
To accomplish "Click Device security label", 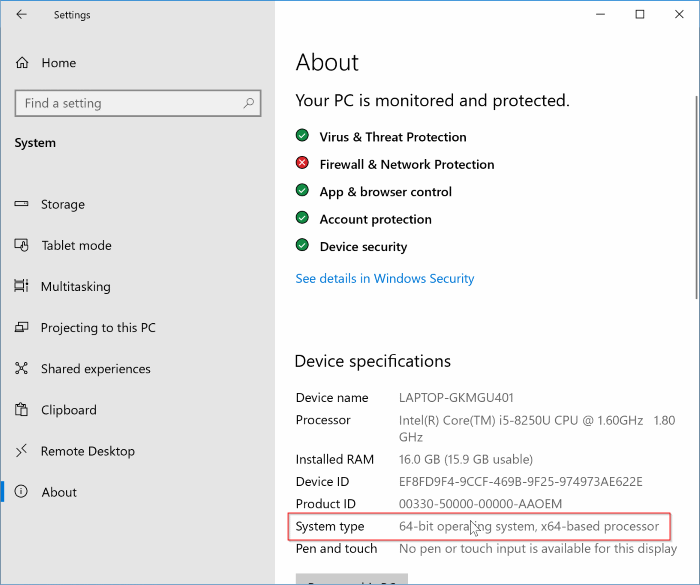I will 363,247.
